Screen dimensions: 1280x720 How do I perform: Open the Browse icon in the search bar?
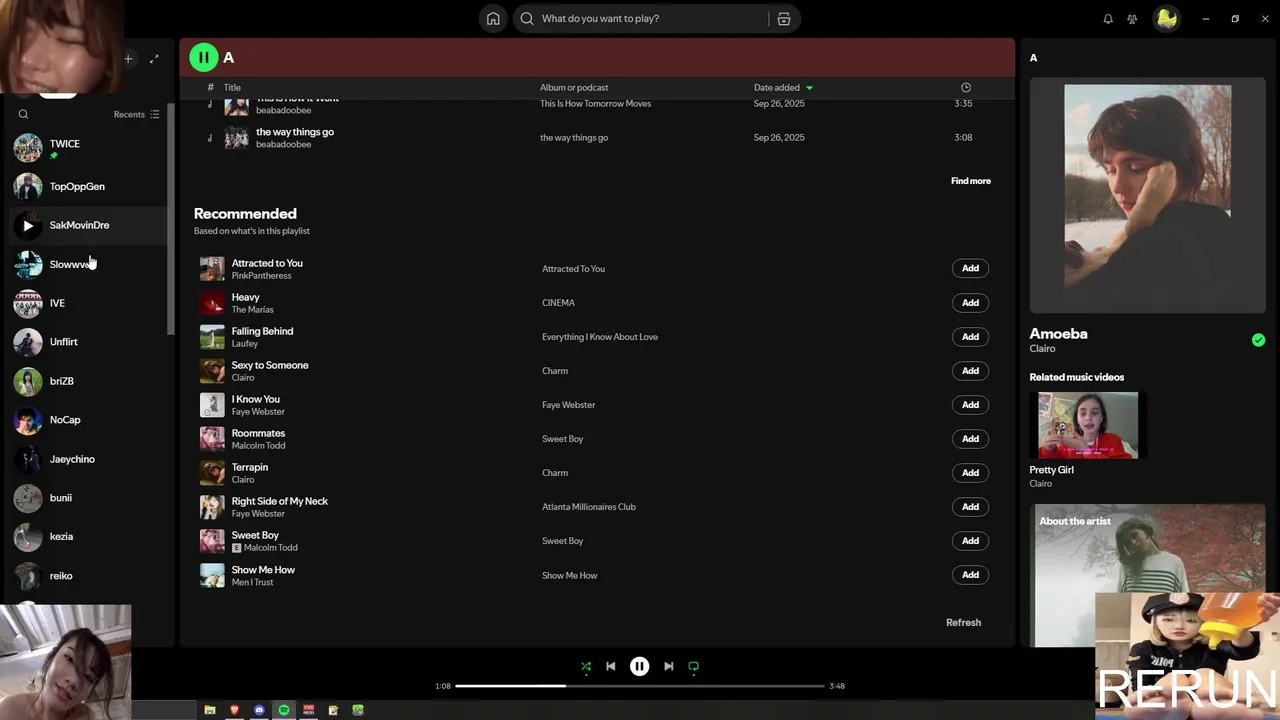(784, 18)
